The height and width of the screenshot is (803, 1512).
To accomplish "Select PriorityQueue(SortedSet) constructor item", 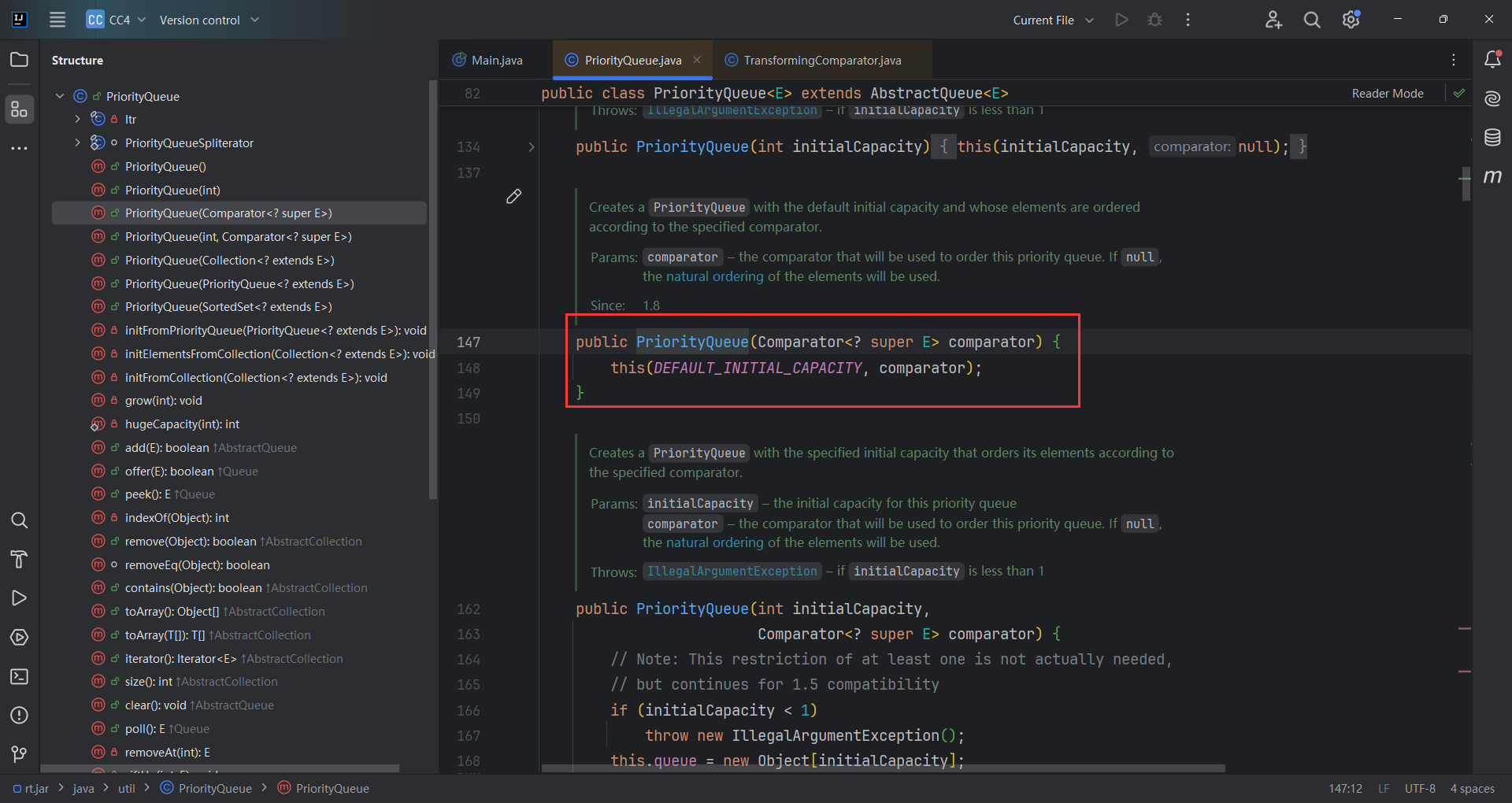I will coord(228,306).
